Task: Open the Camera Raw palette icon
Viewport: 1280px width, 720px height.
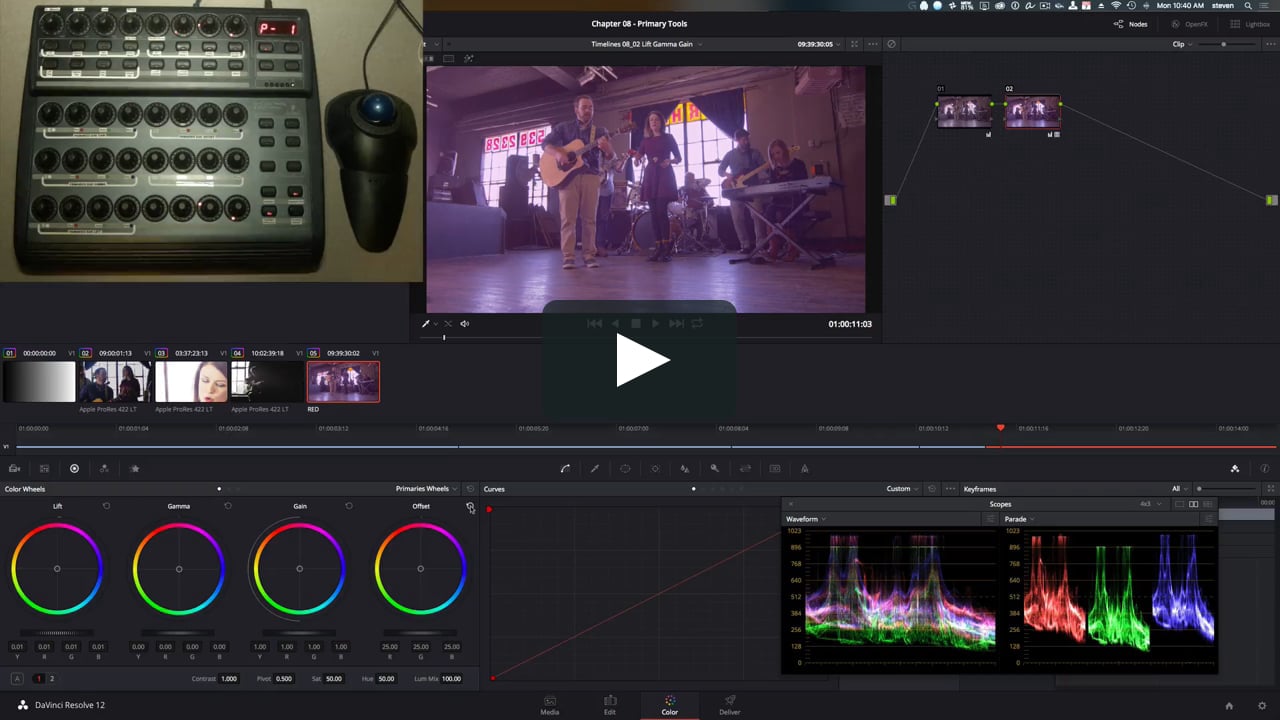Action: 14,468
